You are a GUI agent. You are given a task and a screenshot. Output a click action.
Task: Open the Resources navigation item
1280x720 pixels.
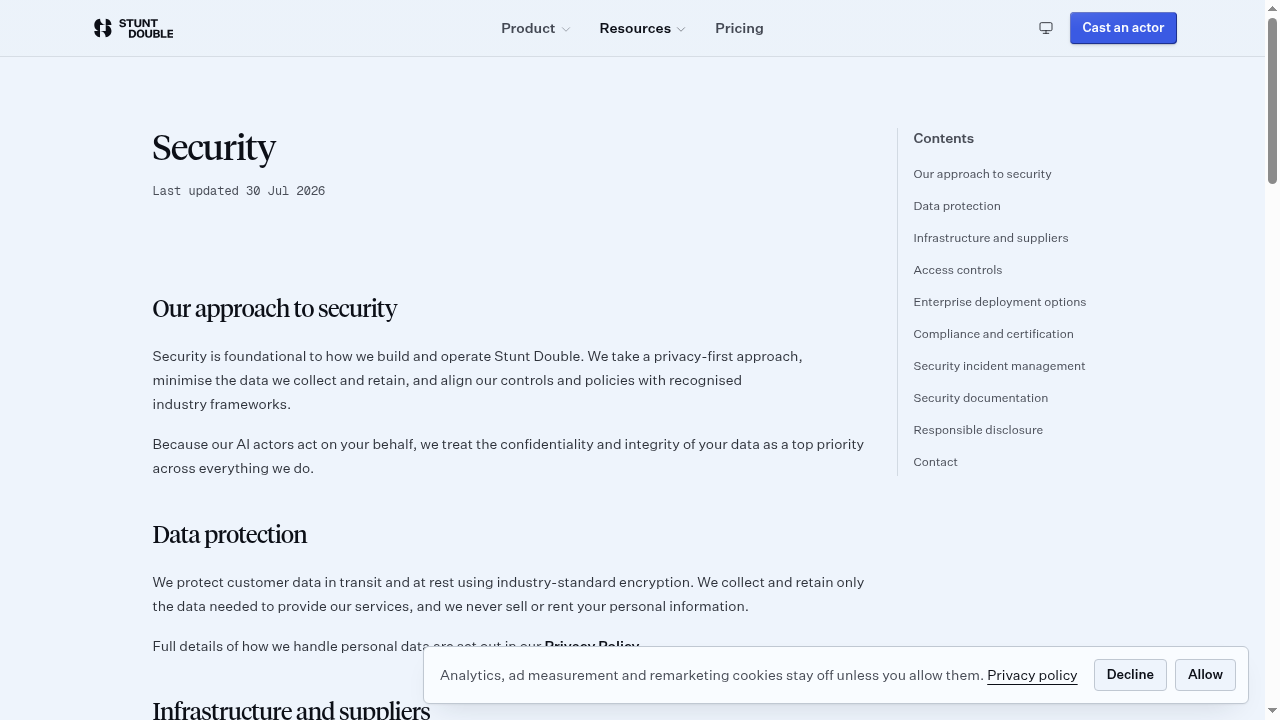click(635, 28)
